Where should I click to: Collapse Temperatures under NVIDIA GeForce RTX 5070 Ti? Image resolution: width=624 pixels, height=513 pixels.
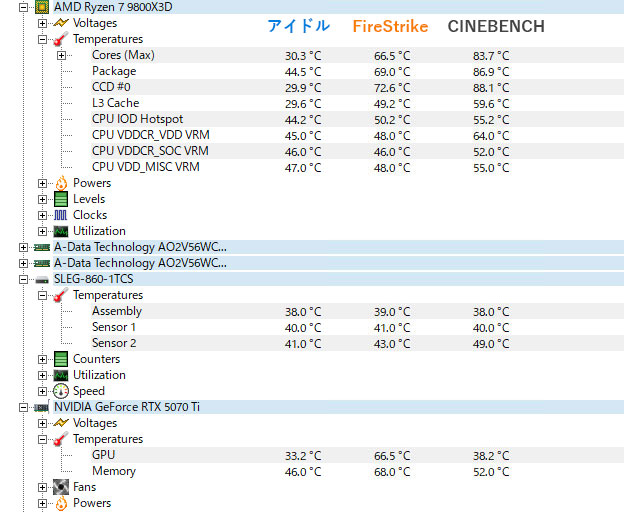click(x=42, y=439)
